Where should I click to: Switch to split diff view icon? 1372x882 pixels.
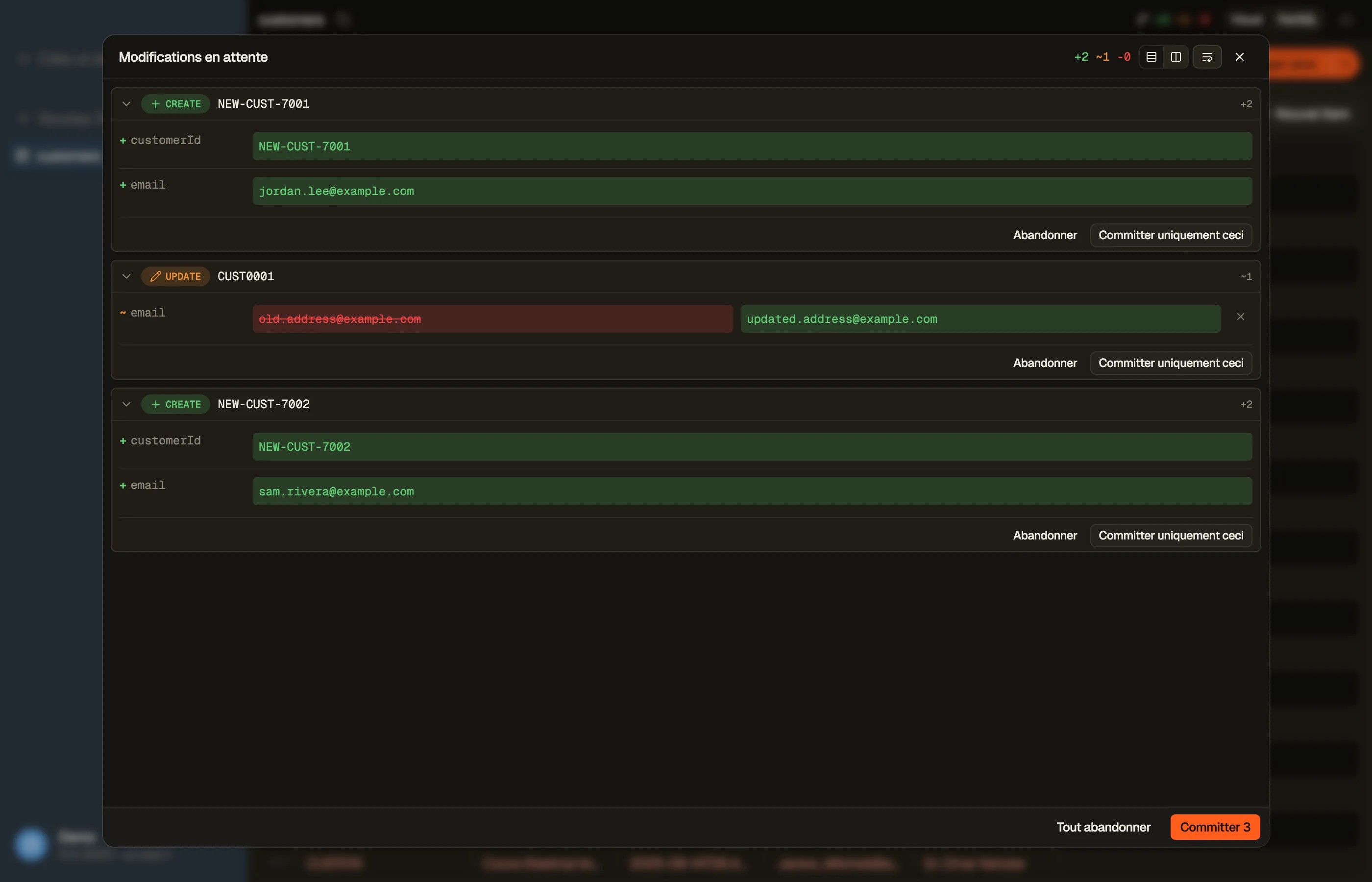(x=1176, y=57)
